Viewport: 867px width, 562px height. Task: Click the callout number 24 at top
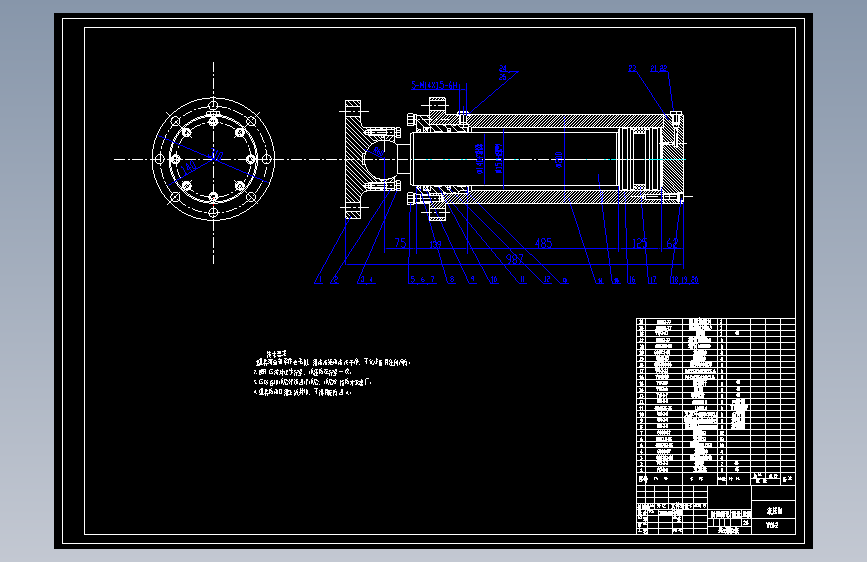pos(503,69)
